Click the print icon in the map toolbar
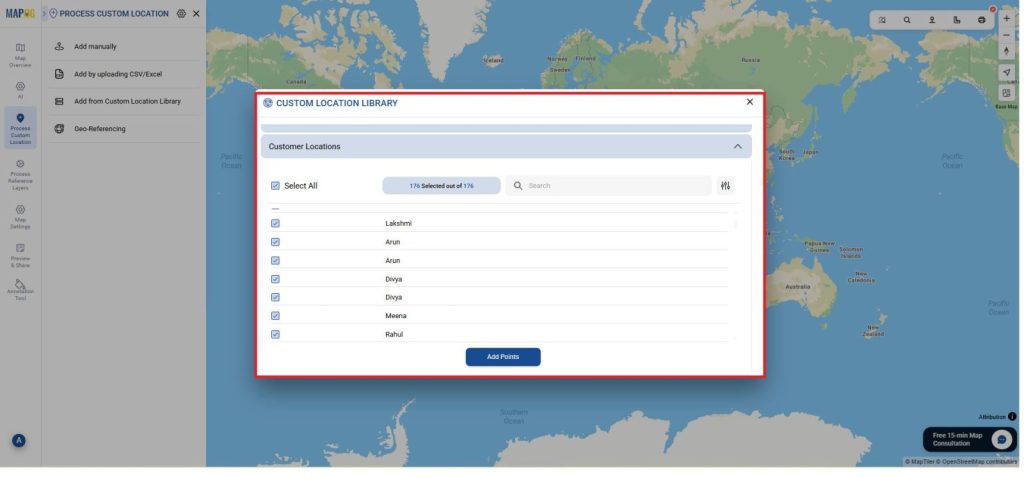 982,20
